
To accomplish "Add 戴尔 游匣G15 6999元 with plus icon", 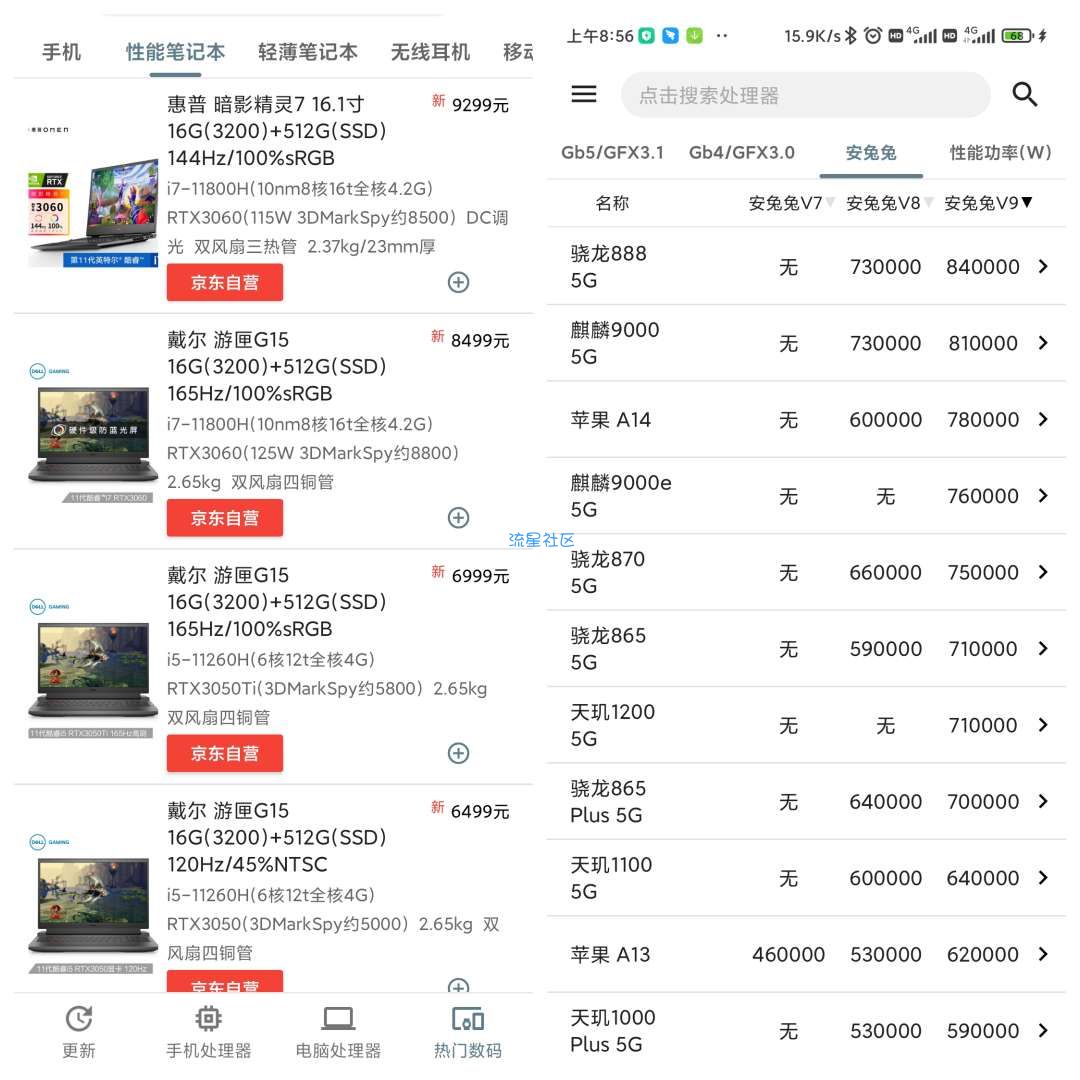I will pyautogui.click(x=458, y=753).
